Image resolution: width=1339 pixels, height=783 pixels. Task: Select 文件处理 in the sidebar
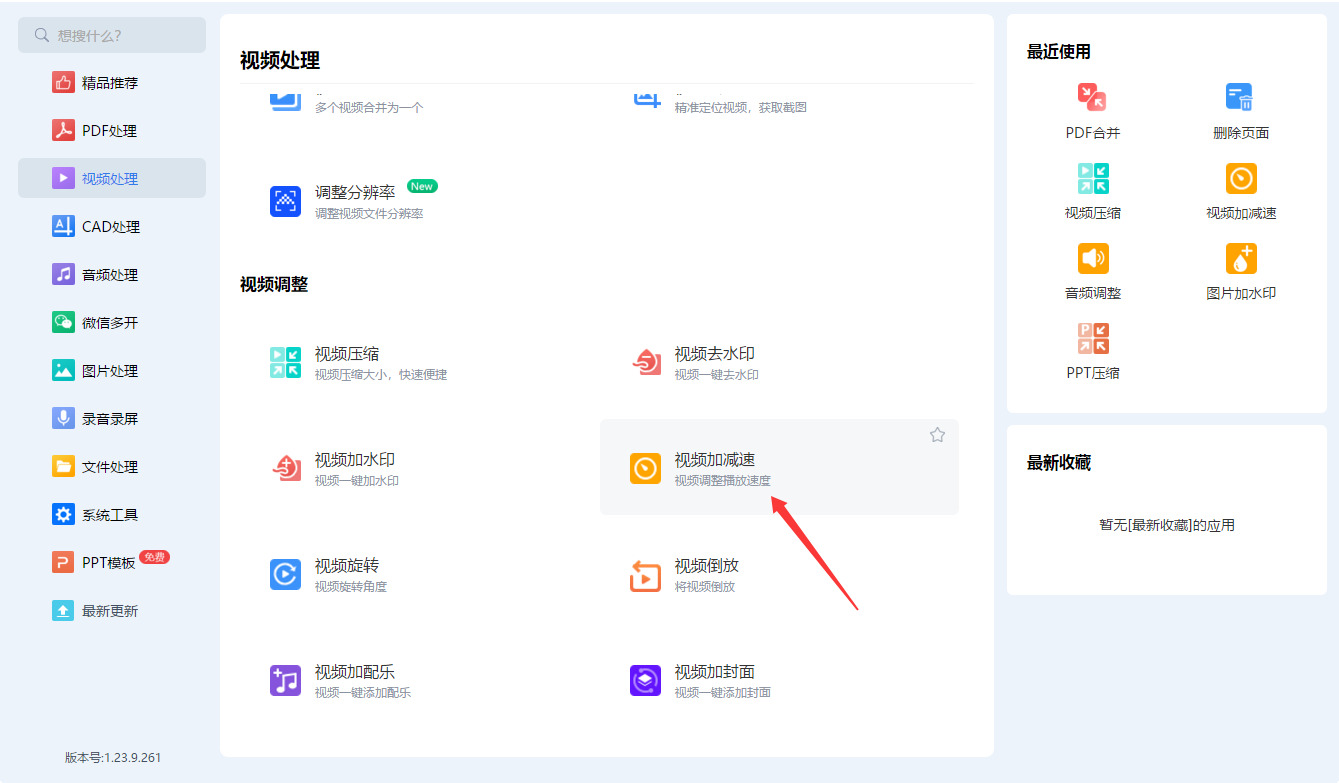coord(112,467)
